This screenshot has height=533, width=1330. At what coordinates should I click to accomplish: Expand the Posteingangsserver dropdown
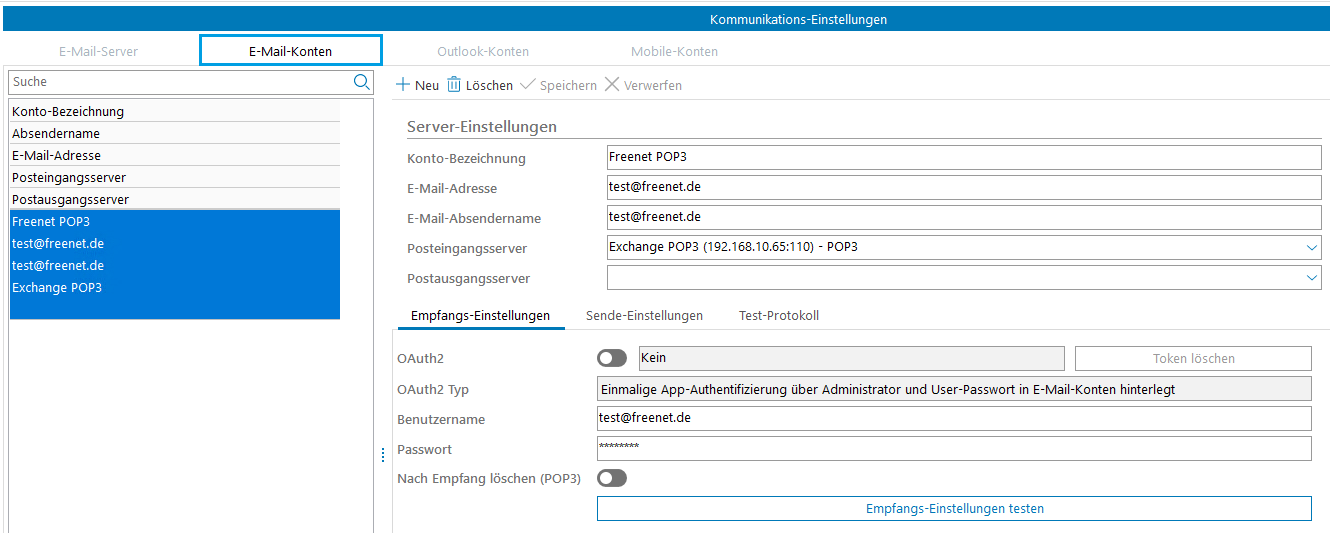1312,247
